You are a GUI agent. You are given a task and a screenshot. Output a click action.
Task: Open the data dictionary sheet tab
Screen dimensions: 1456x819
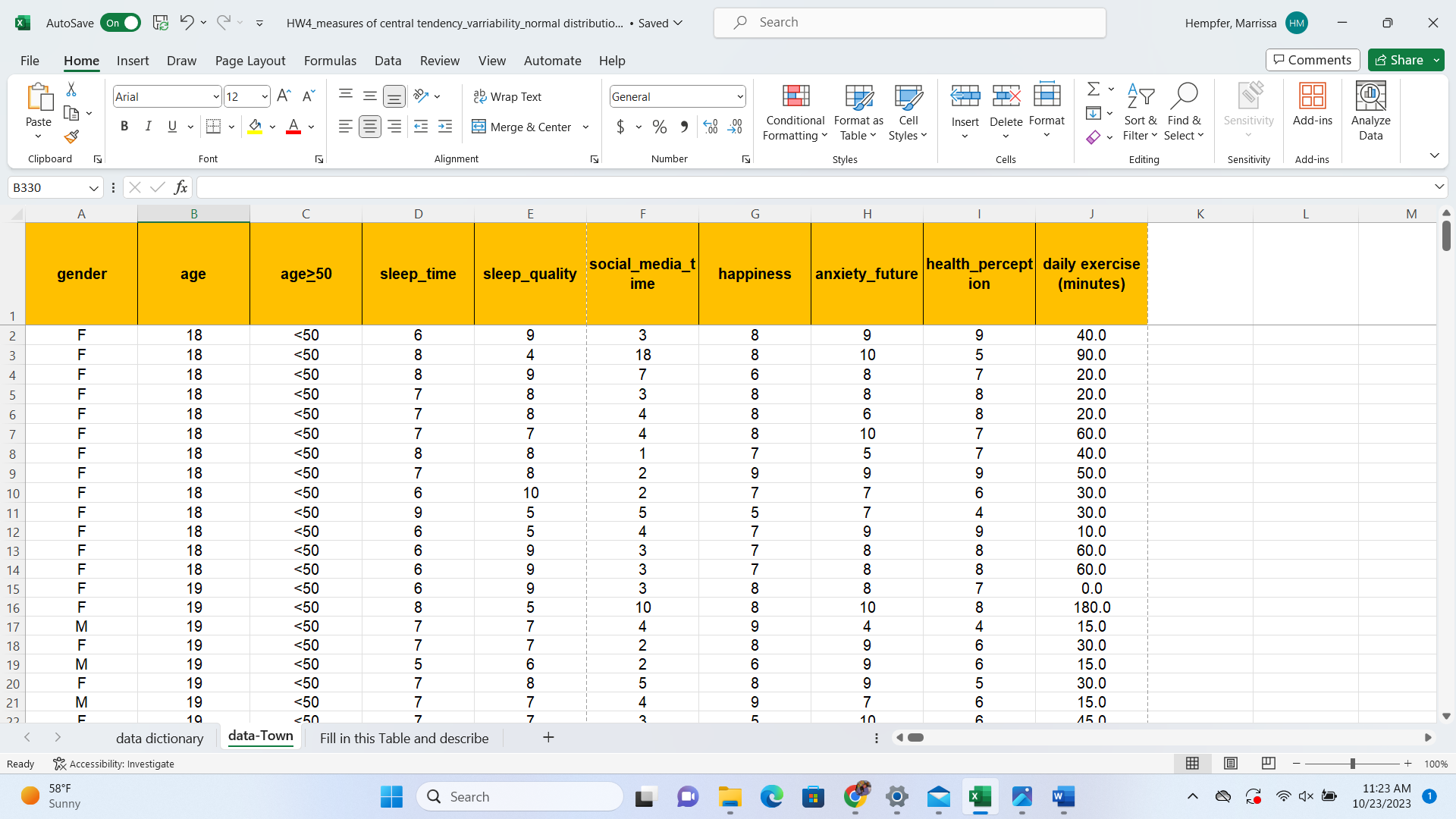159,737
